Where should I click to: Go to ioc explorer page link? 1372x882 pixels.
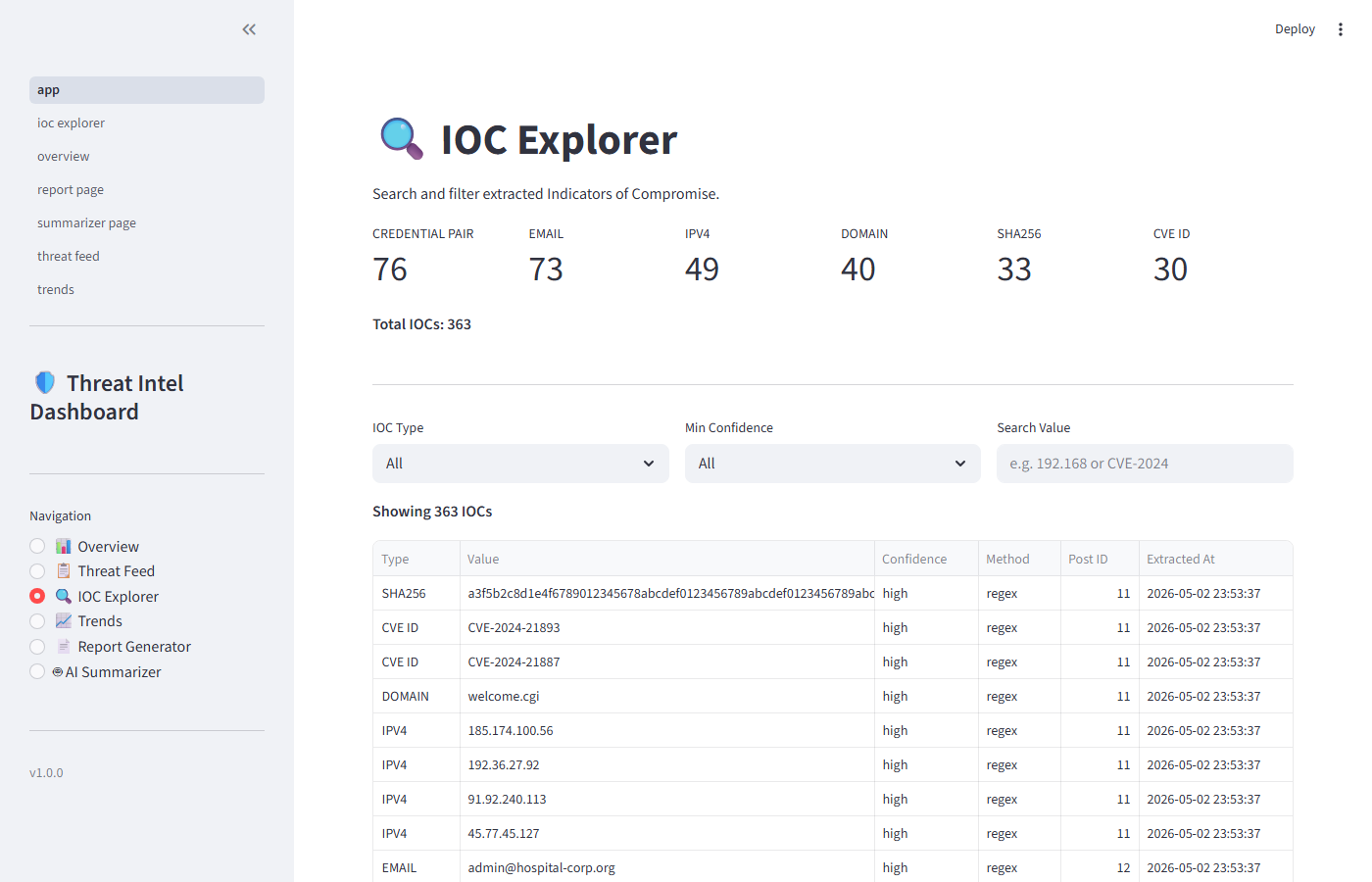click(147, 123)
